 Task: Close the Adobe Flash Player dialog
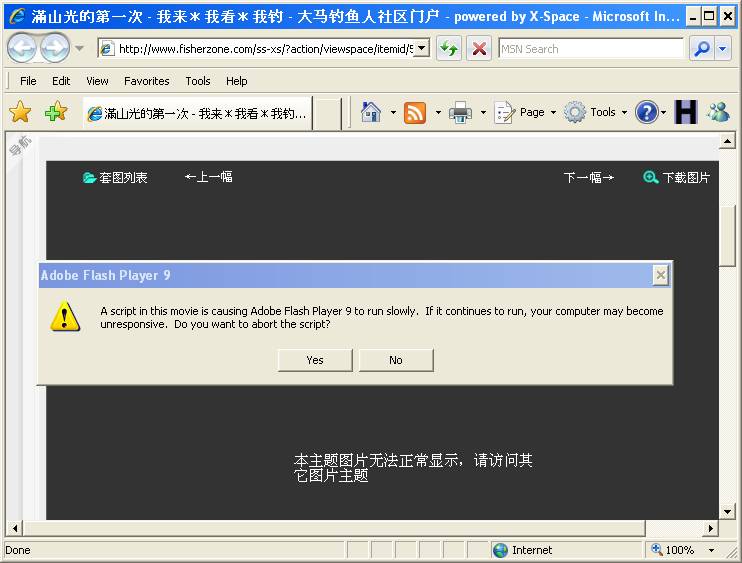tap(661, 275)
